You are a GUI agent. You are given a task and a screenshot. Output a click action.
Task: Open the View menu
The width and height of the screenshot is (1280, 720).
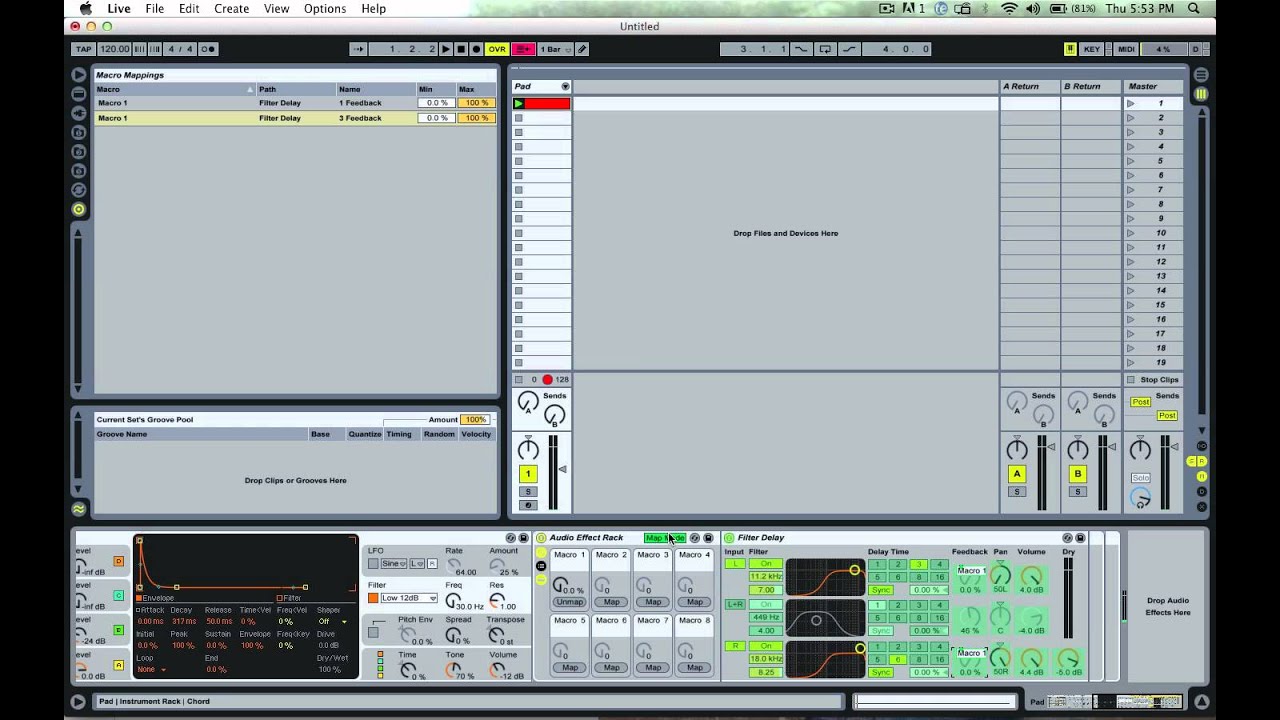click(276, 8)
